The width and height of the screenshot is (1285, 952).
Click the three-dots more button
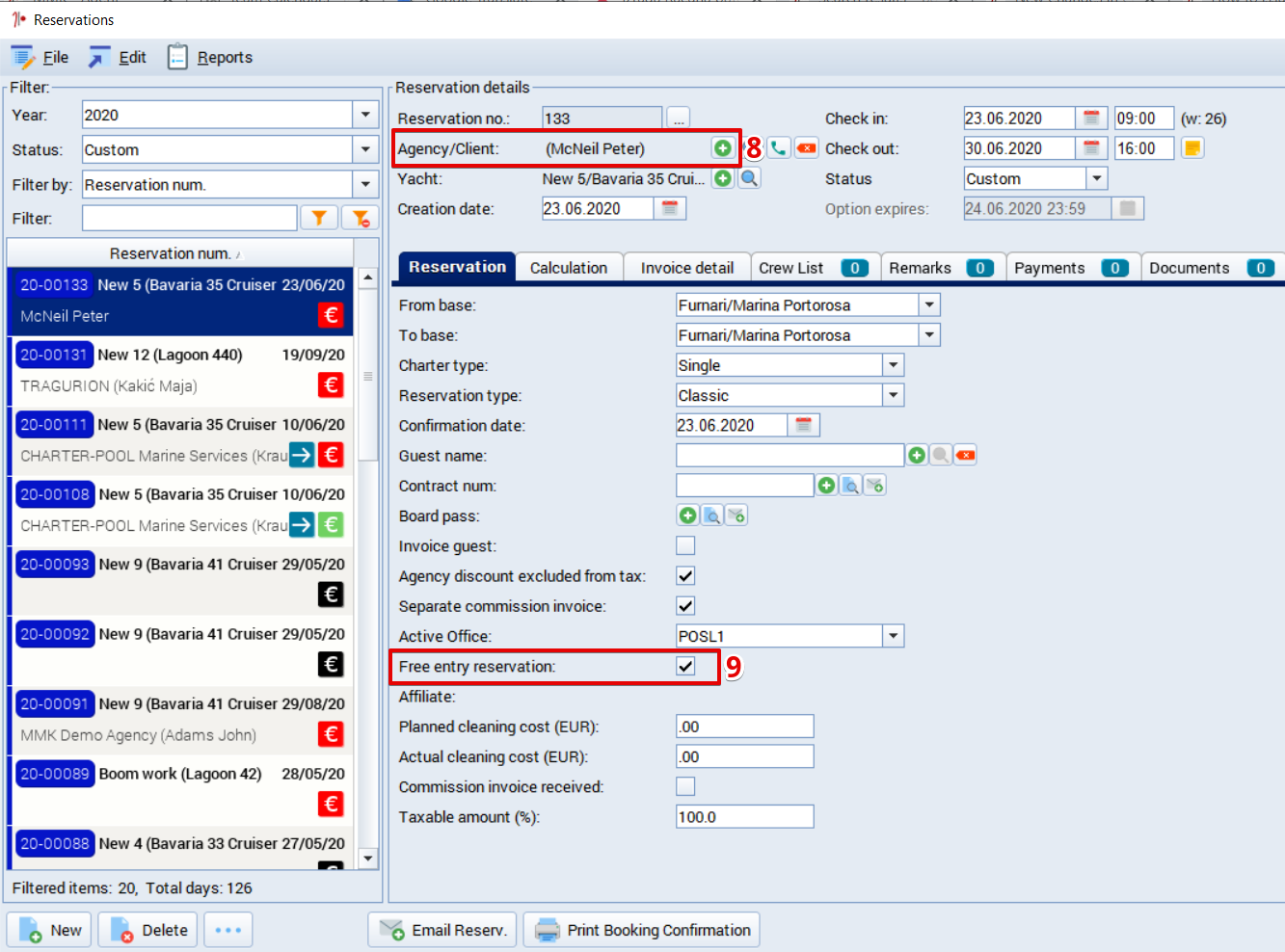[x=228, y=930]
